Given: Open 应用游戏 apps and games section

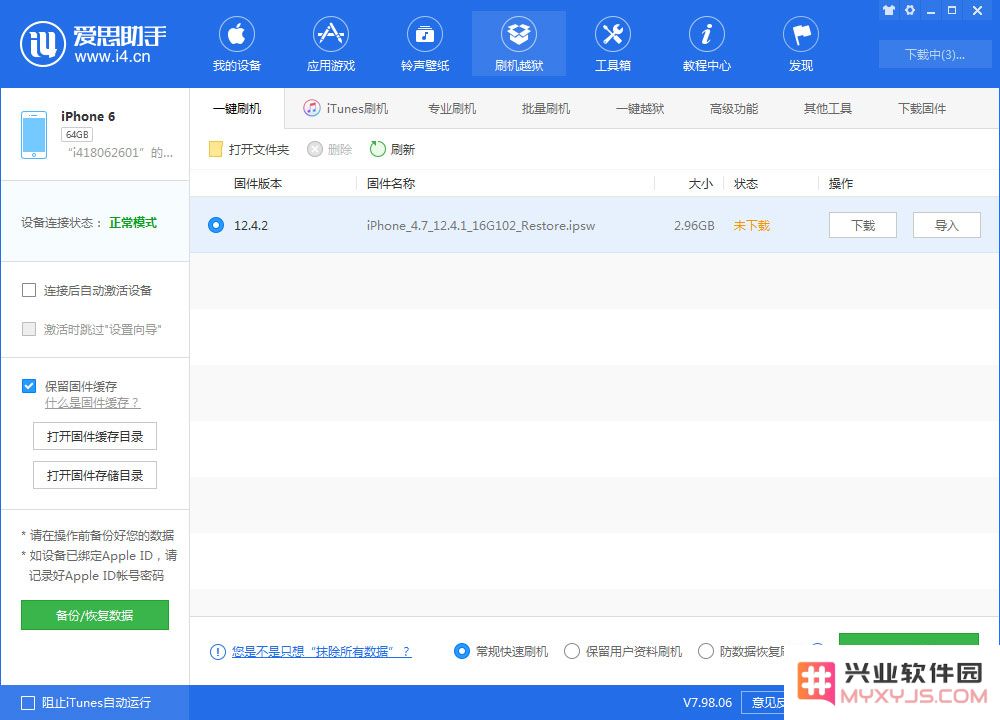Looking at the screenshot, I should coord(330,45).
